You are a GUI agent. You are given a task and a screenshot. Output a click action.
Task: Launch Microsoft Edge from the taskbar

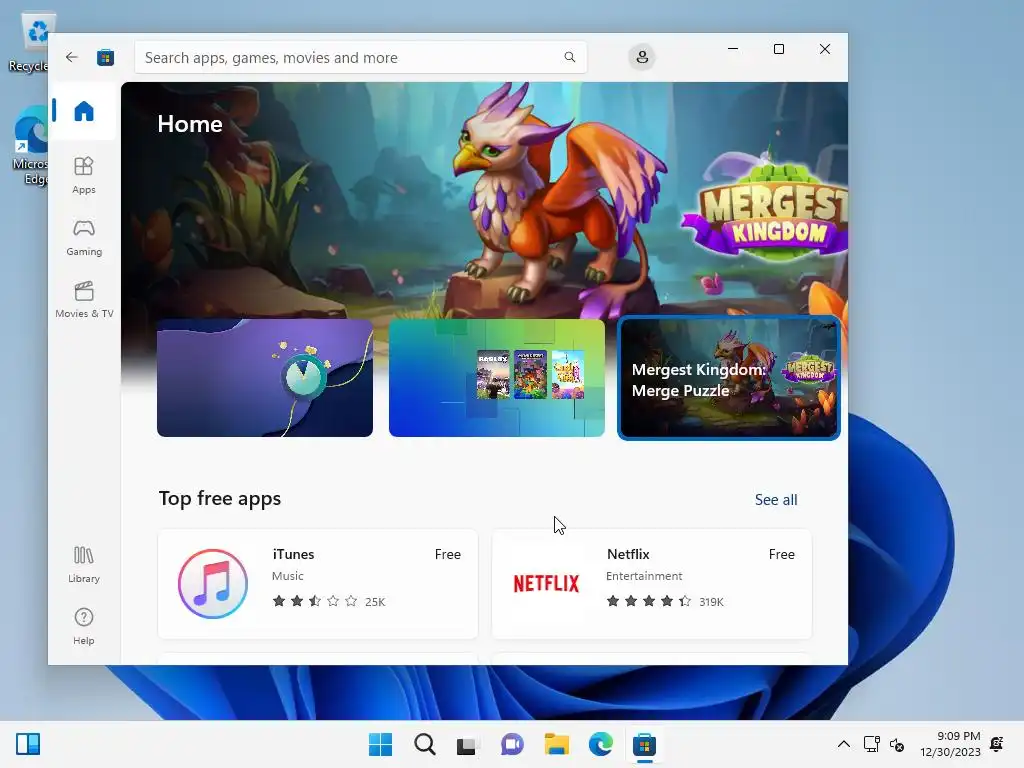(600, 744)
